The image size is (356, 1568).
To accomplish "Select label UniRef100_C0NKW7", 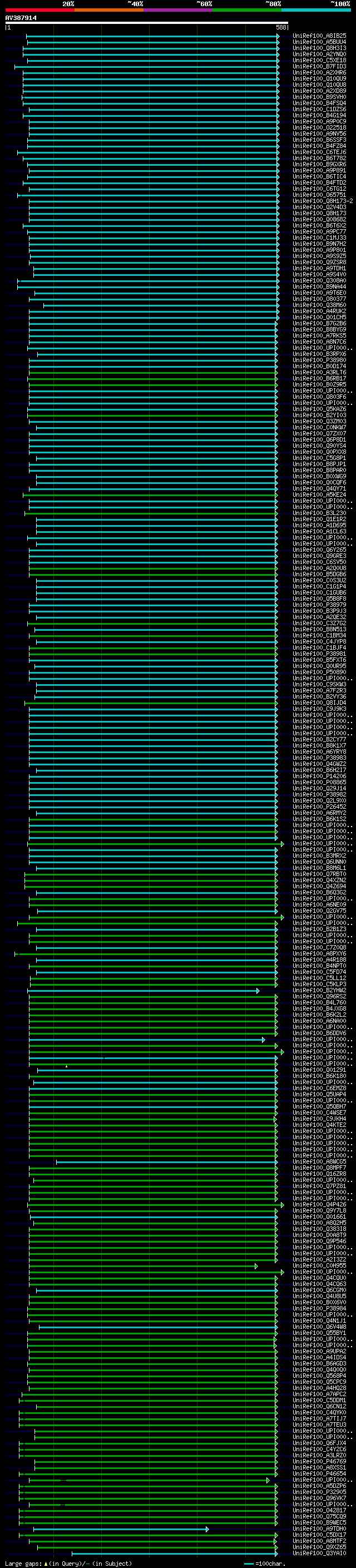I will tap(319, 427).
